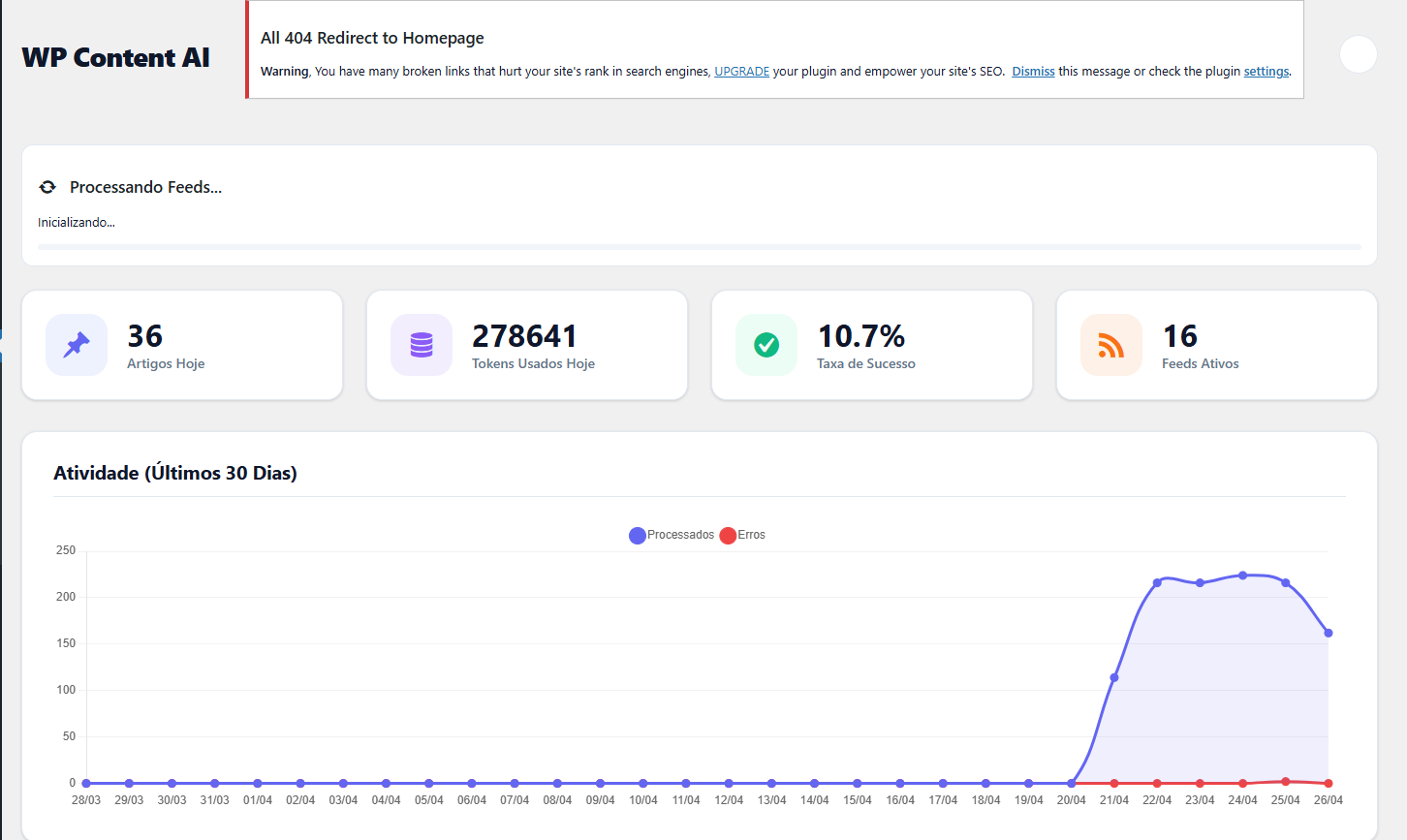Image resolution: width=1407 pixels, height=840 pixels.
Task: Click the feed processing progress bar
Action: 699,247
